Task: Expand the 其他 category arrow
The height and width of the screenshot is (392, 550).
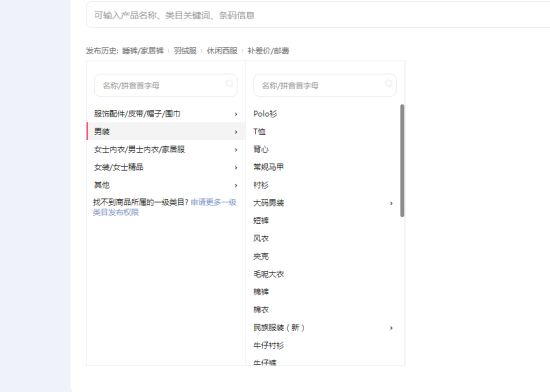Action: point(236,185)
